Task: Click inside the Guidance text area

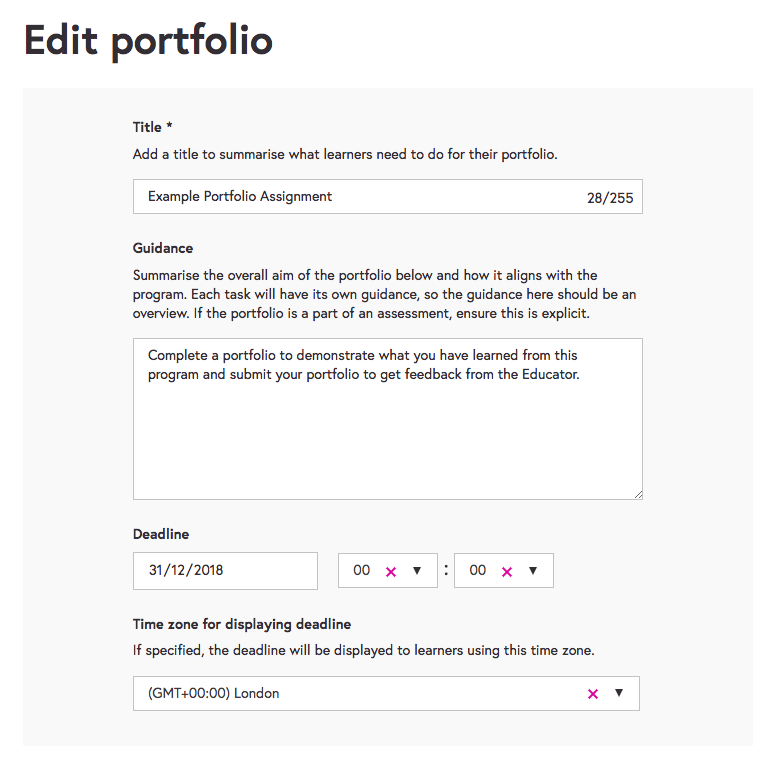Action: (x=387, y=430)
